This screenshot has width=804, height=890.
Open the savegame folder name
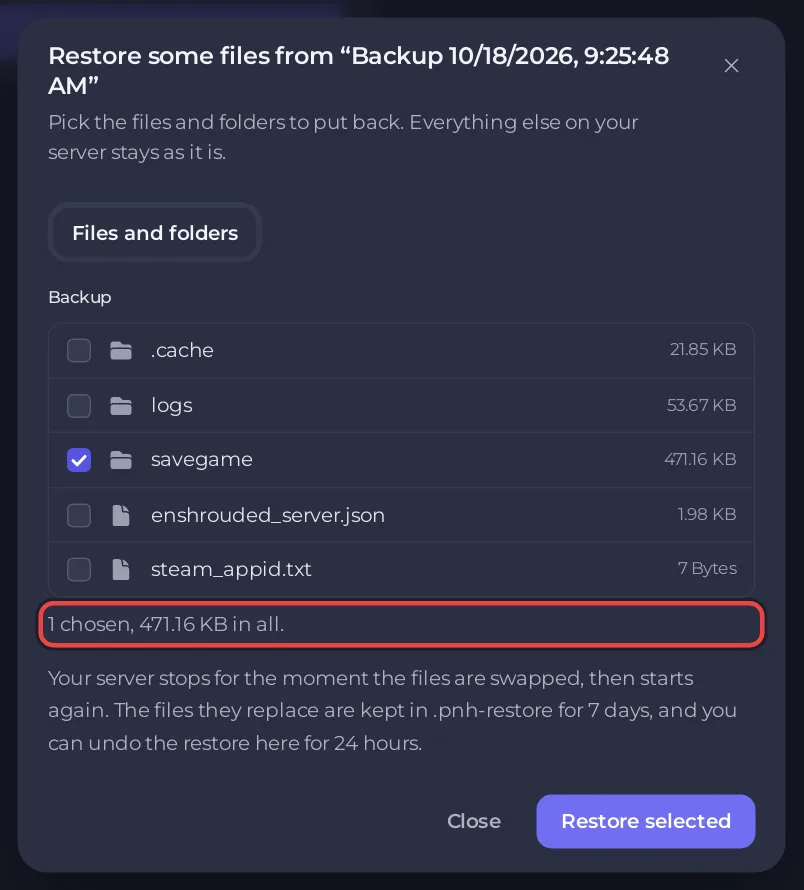tap(202, 460)
